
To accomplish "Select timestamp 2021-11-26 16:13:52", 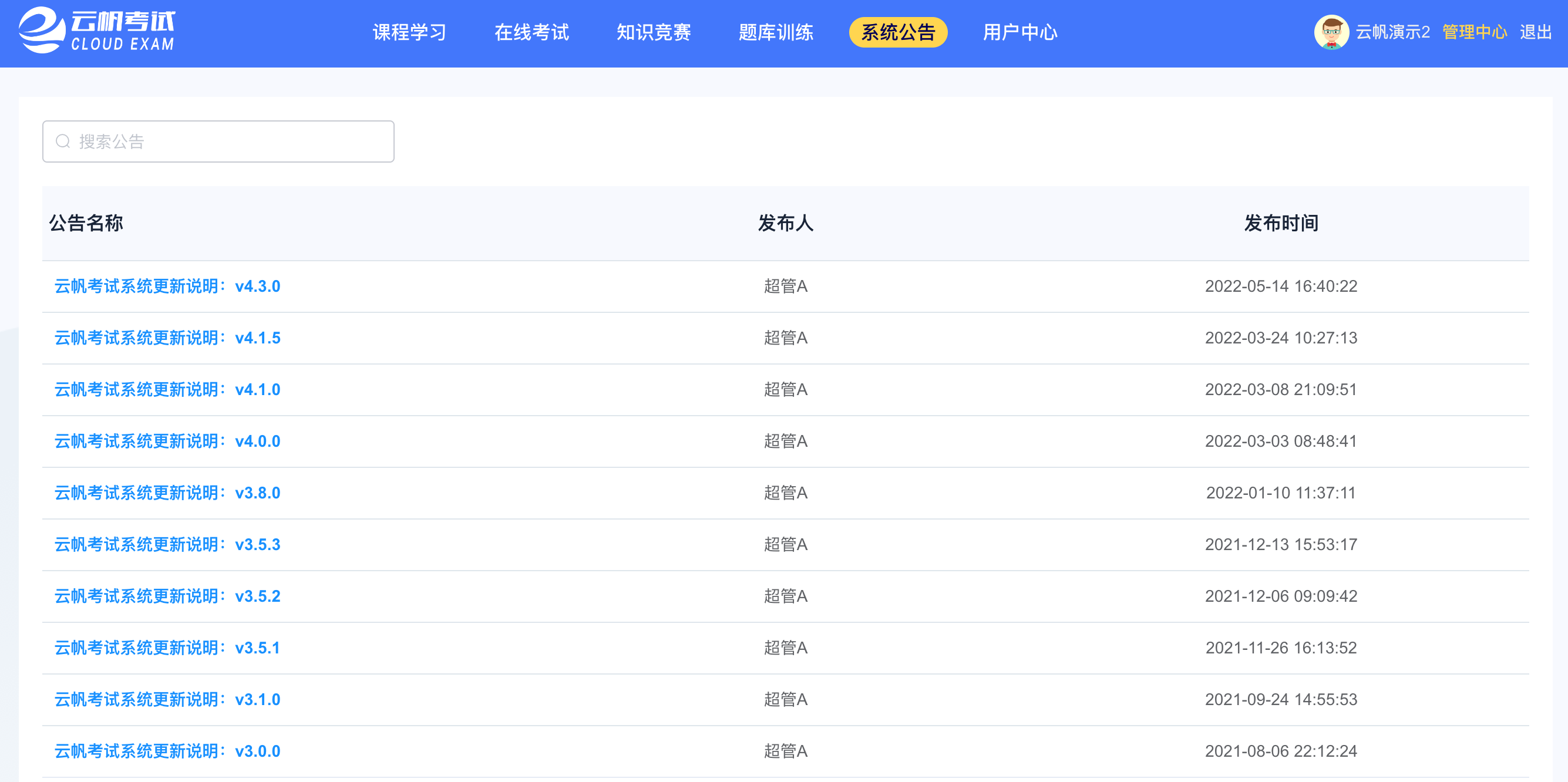I will pyautogui.click(x=1281, y=649).
